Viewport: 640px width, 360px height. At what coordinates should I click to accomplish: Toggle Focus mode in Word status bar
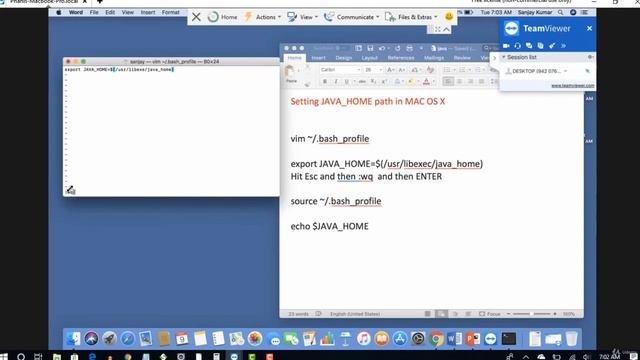[490, 314]
